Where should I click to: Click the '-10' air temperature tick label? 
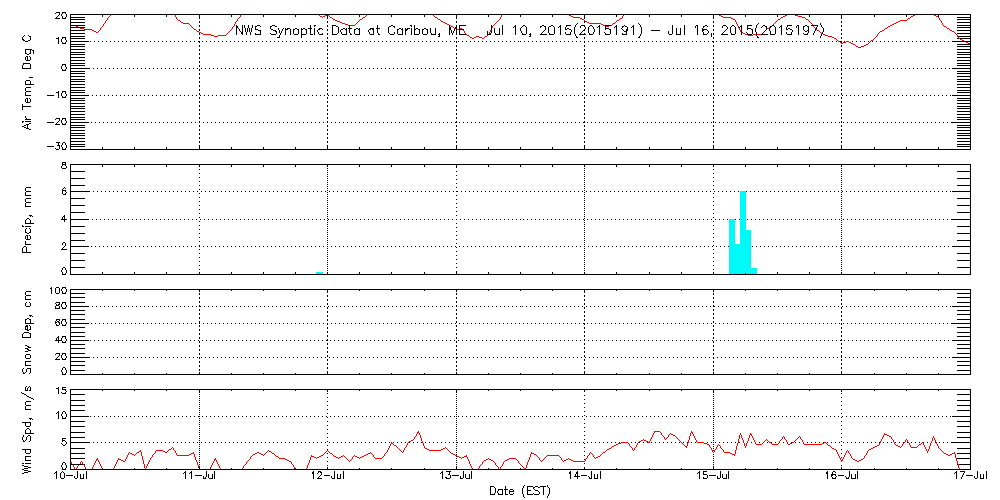click(x=55, y=94)
